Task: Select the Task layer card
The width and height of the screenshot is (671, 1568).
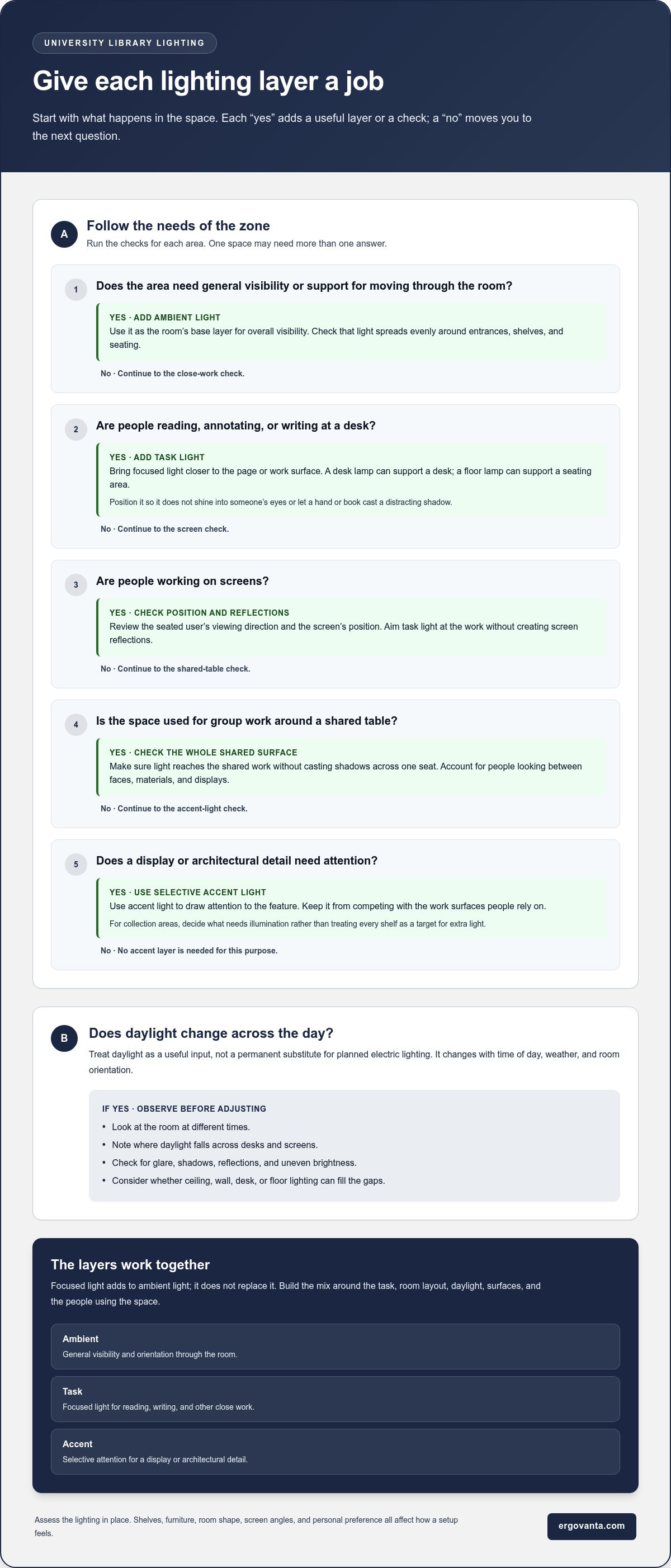Action: pyautogui.click(x=335, y=1399)
